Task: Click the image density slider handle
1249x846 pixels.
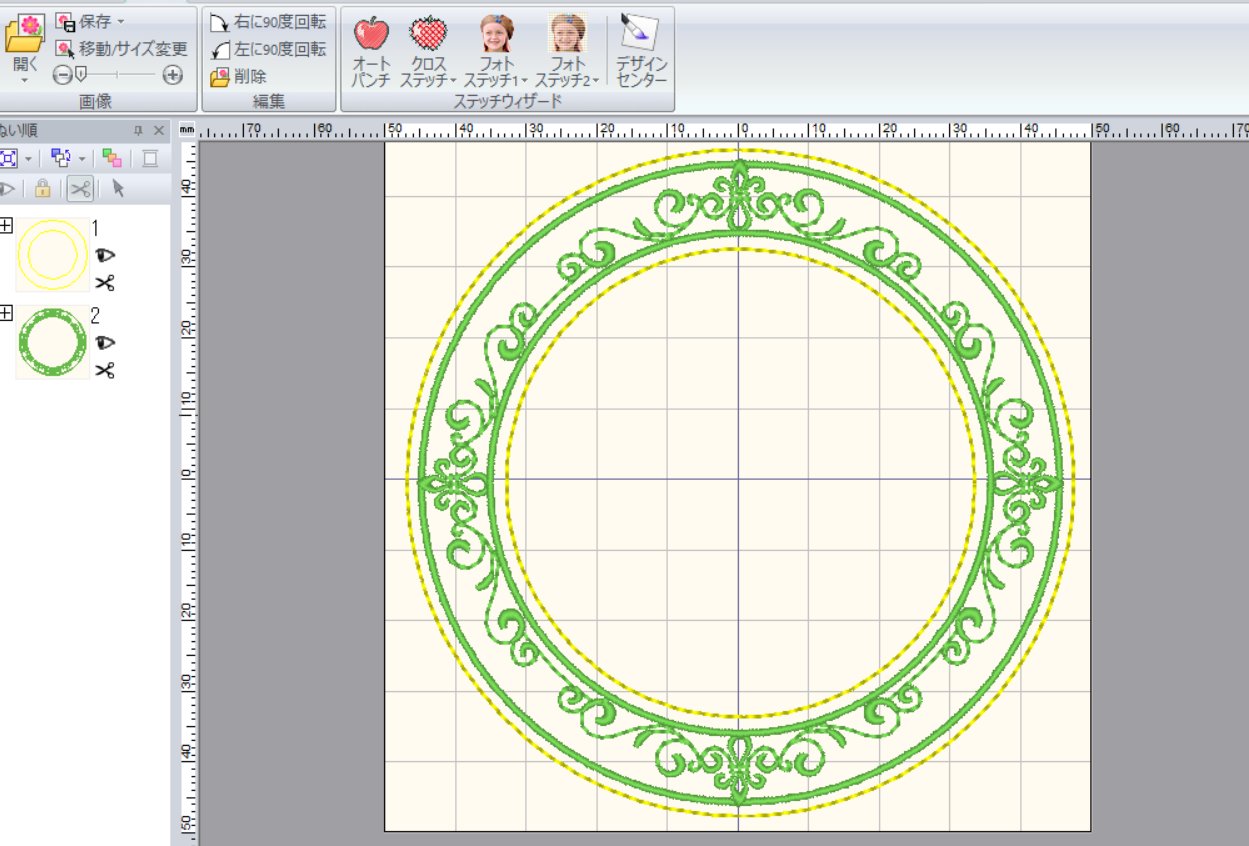Action: 80,74
